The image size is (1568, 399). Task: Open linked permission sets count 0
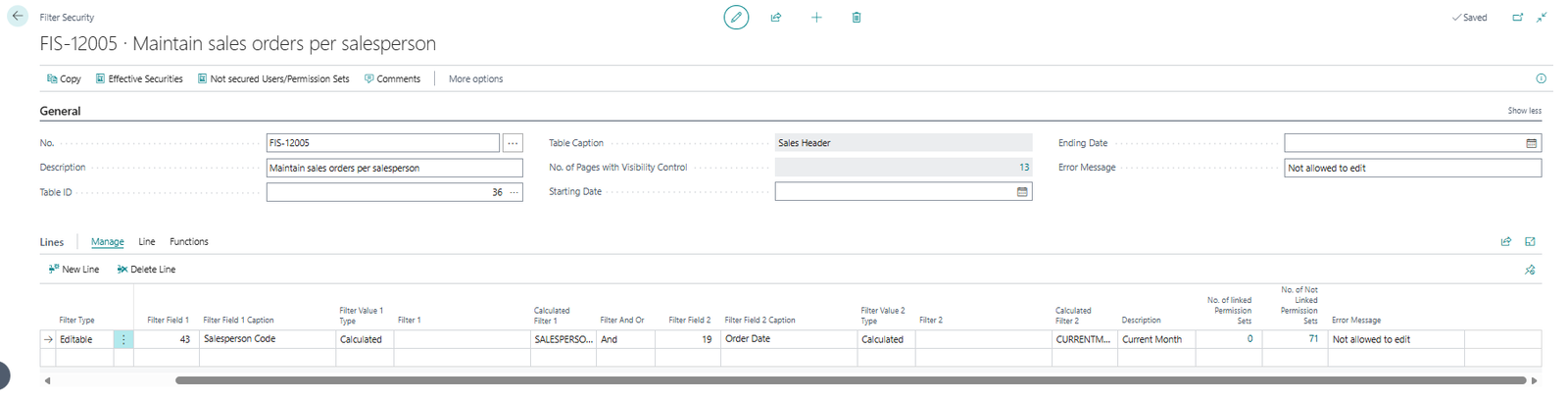[1249, 338]
